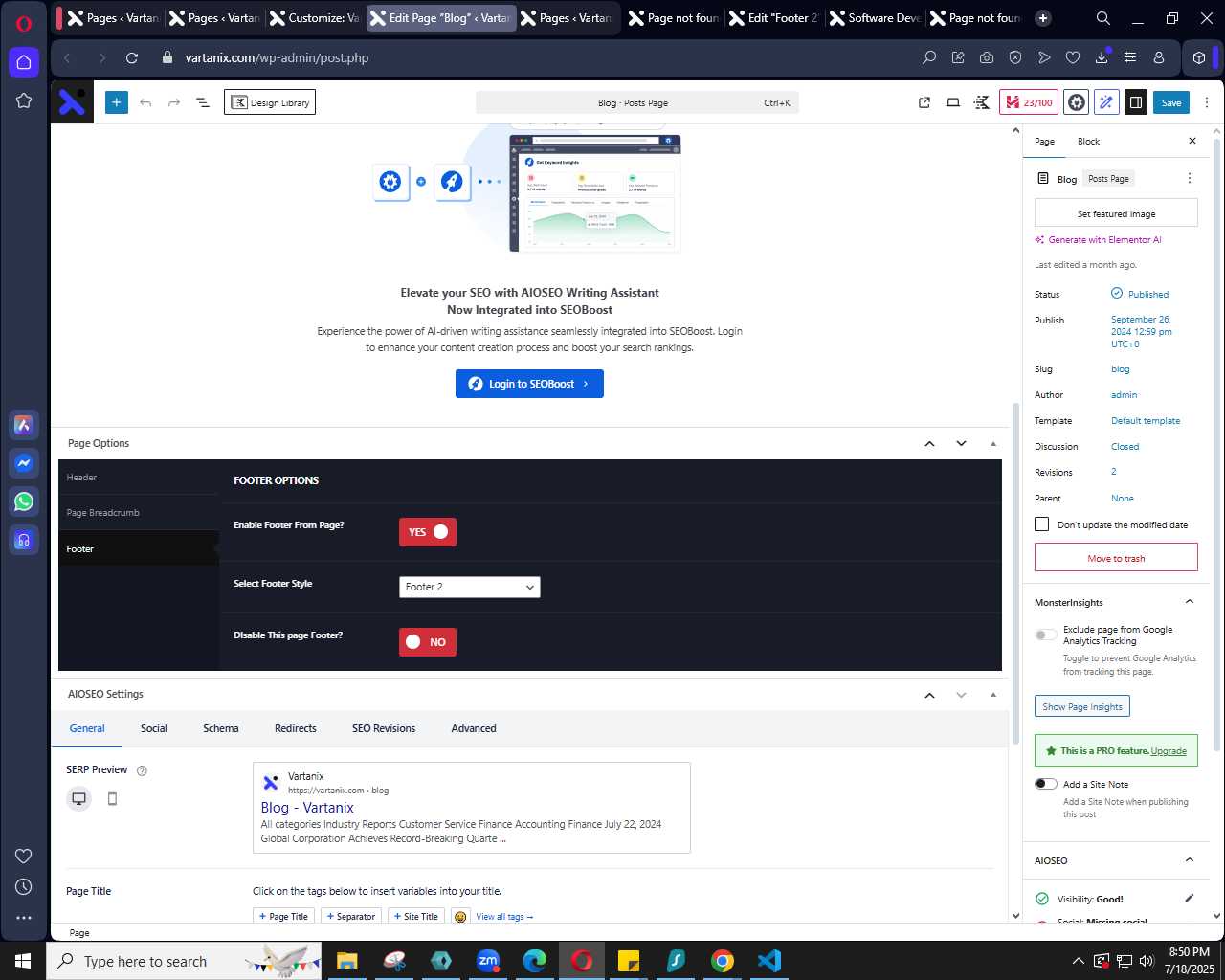Open the laptop preview device icon

pyautogui.click(x=953, y=102)
